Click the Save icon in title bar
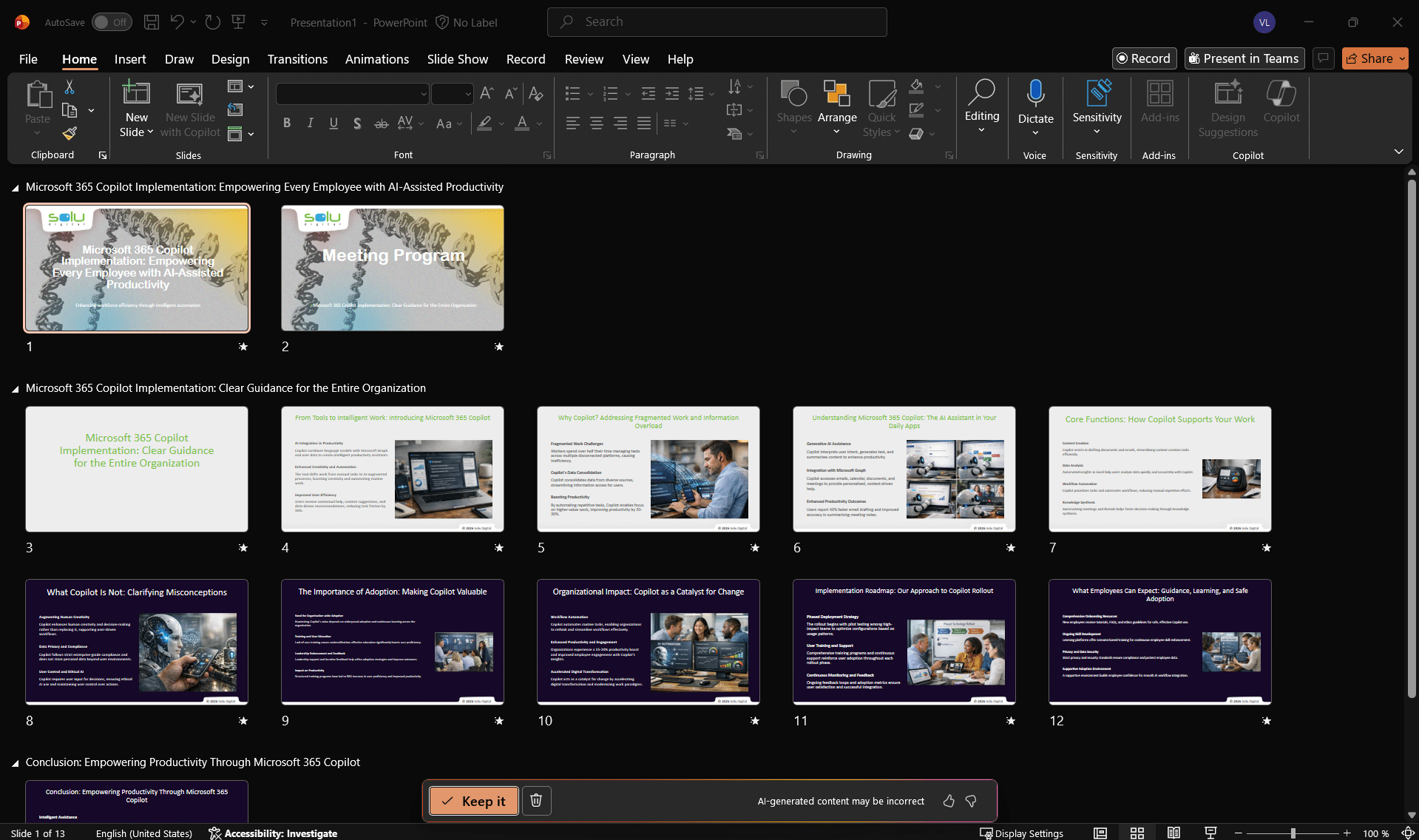The image size is (1419, 840). [x=152, y=22]
